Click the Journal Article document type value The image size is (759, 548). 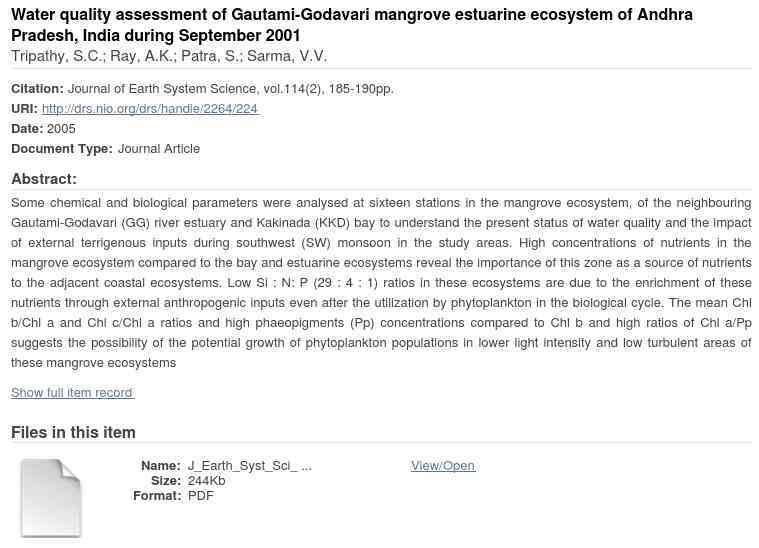[x=159, y=149]
